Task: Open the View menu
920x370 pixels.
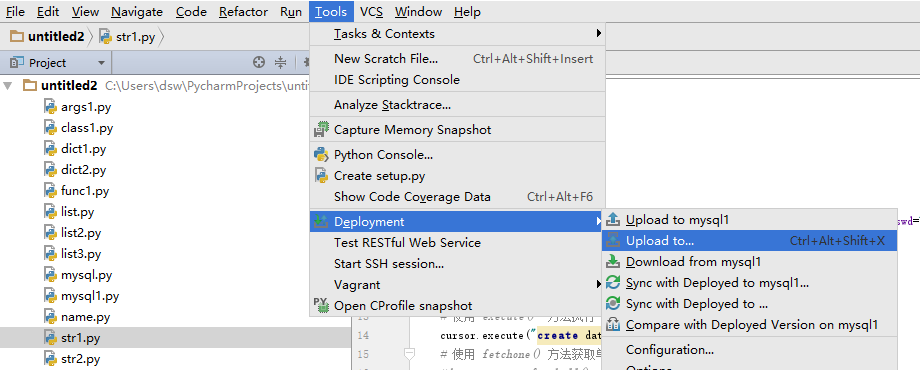Action: (x=86, y=12)
